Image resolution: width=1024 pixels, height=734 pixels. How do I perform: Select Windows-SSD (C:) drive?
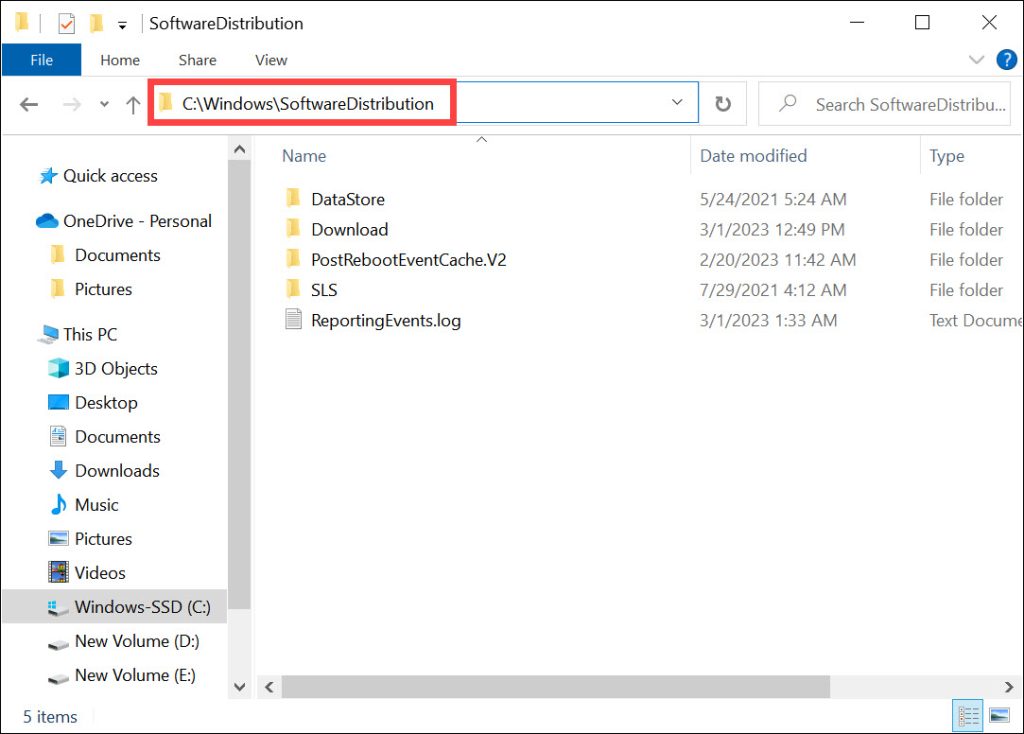pos(115,607)
